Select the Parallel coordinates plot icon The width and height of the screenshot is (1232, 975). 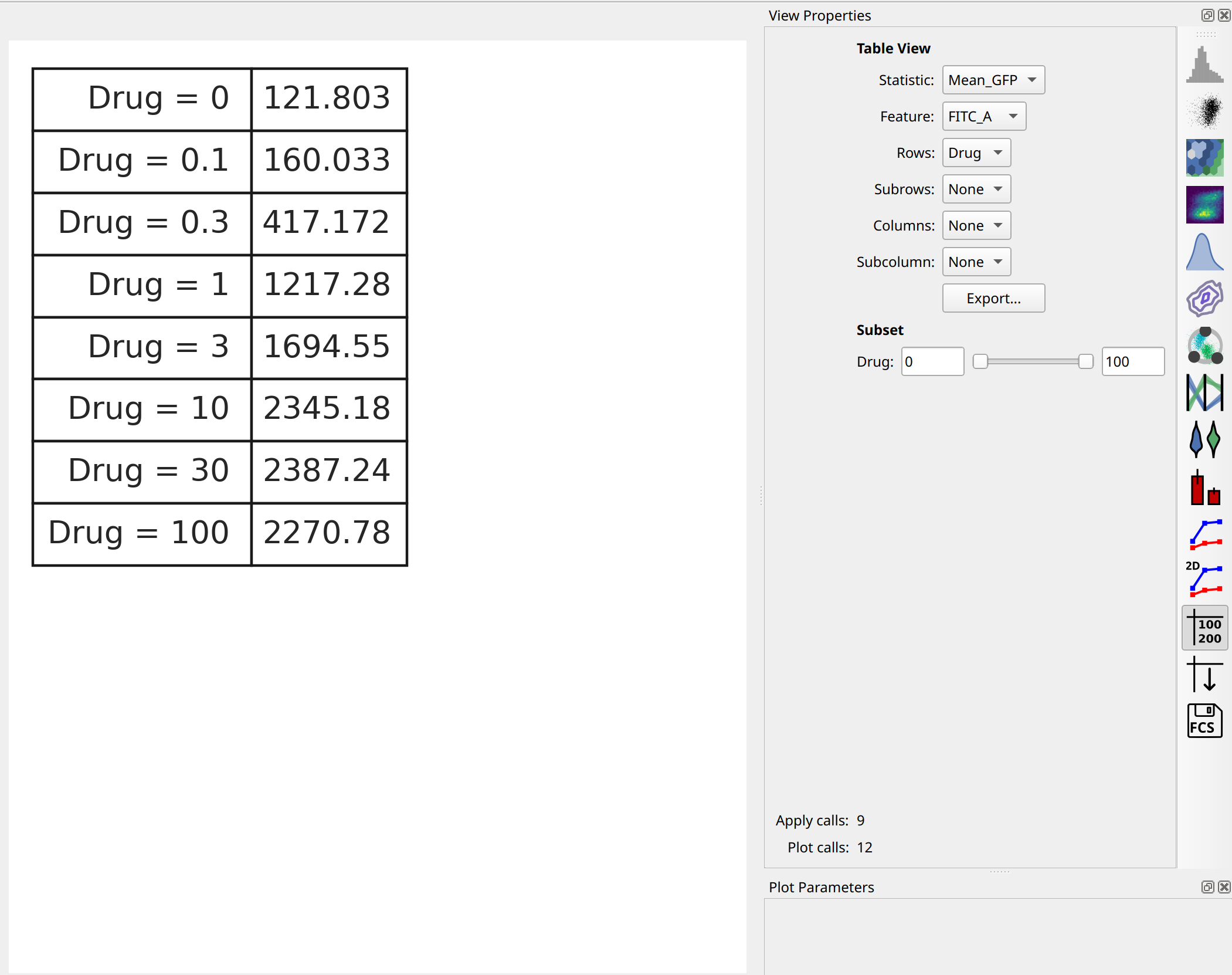(x=1204, y=392)
